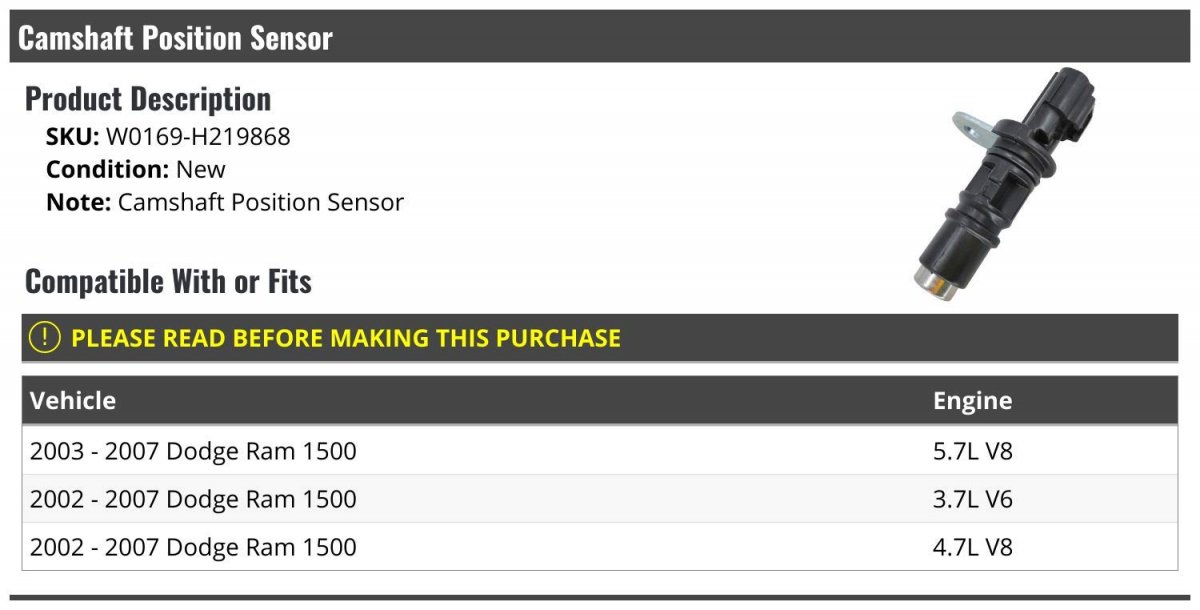
Task: Click the Product Description heading
Action: [x=148, y=99]
